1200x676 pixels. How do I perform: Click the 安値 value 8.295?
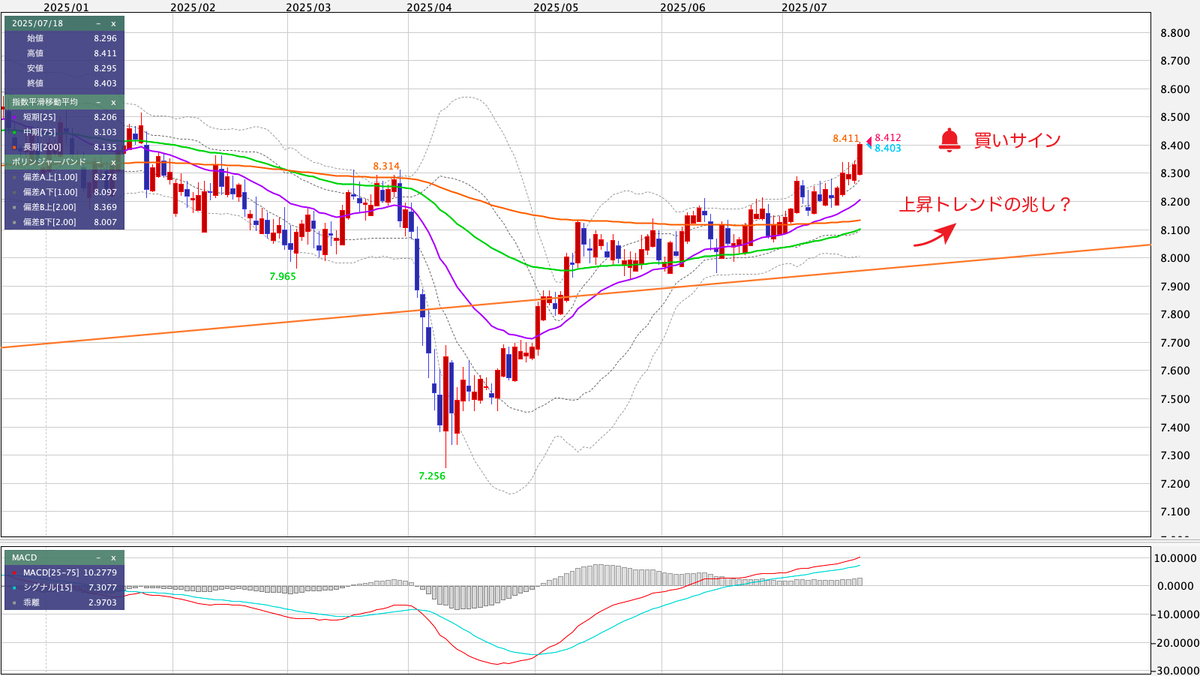click(x=105, y=68)
